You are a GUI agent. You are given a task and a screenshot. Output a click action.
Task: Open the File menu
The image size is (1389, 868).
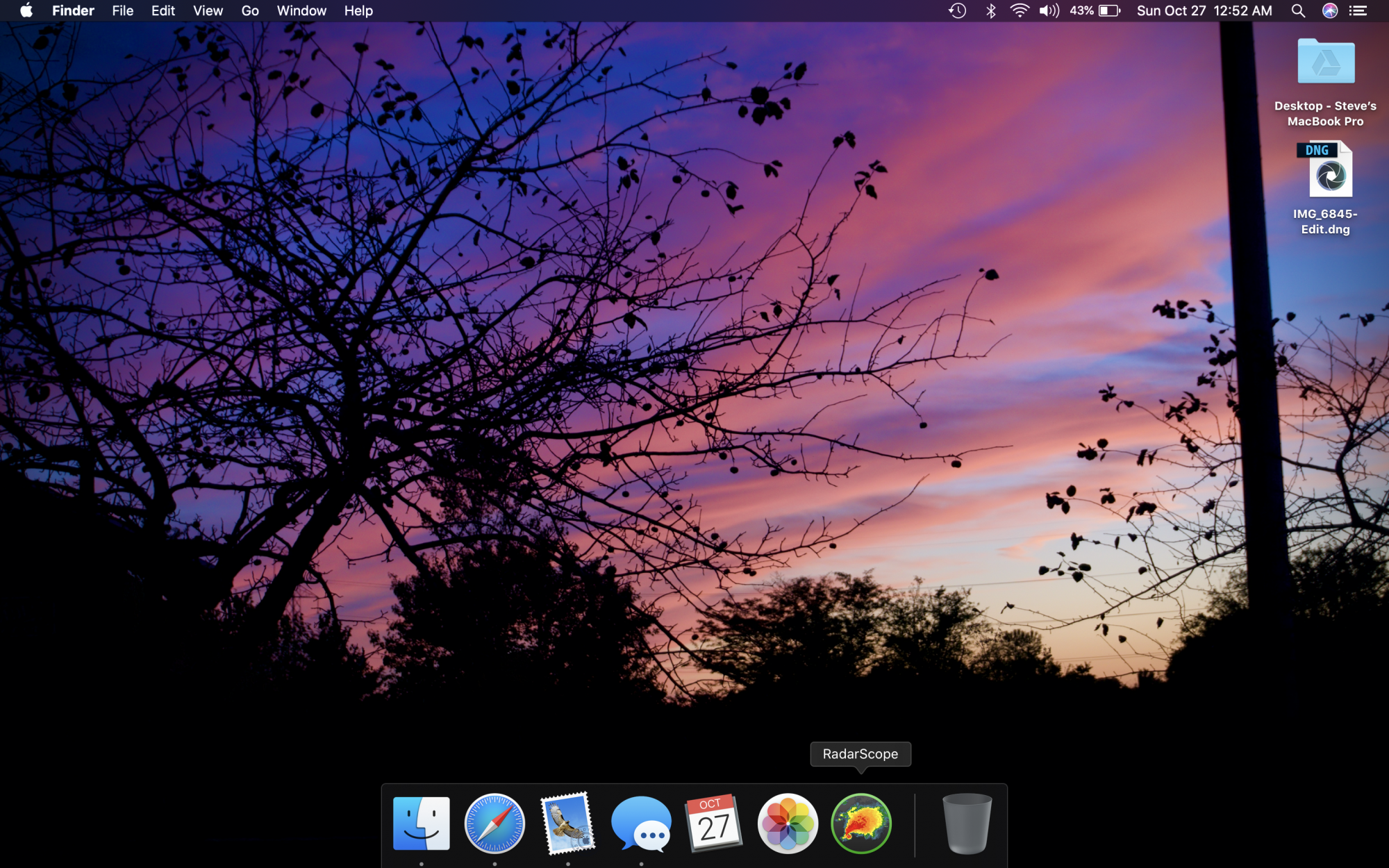pyautogui.click(x=122, y=10)
